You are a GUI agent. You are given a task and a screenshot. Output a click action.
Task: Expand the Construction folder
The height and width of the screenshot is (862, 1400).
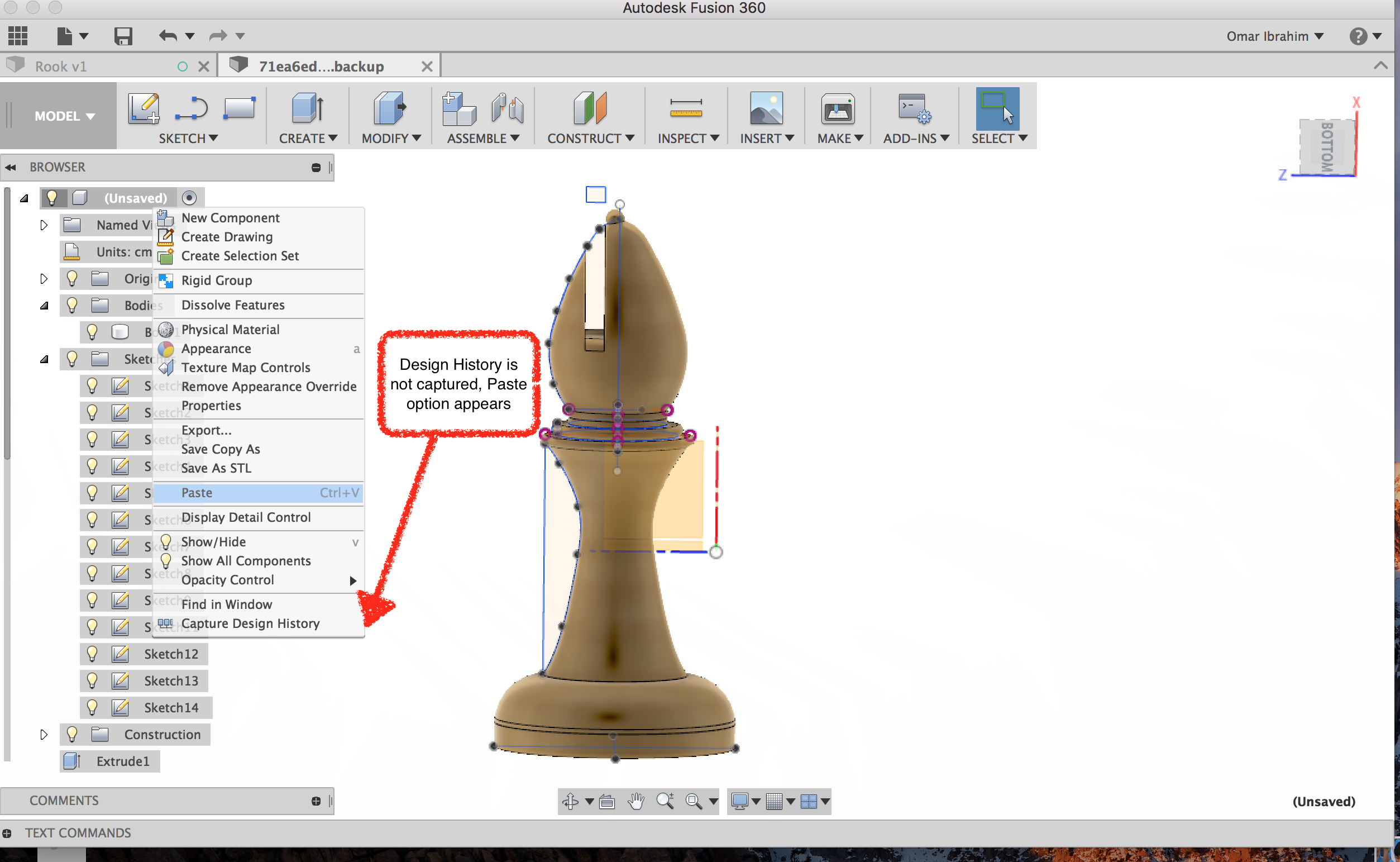pyautogui.click(x=44, y=734)
